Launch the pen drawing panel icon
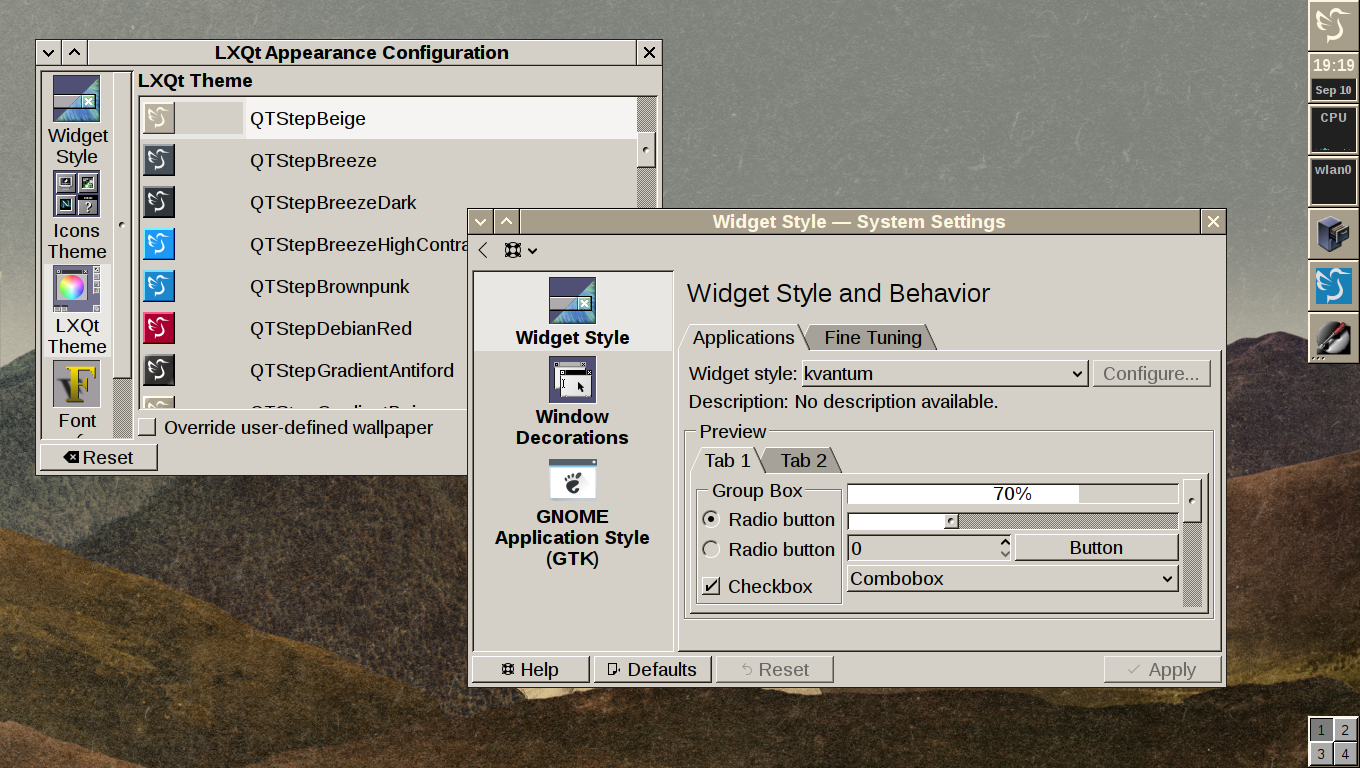Screen dimensions: 1360x768 1333,338
